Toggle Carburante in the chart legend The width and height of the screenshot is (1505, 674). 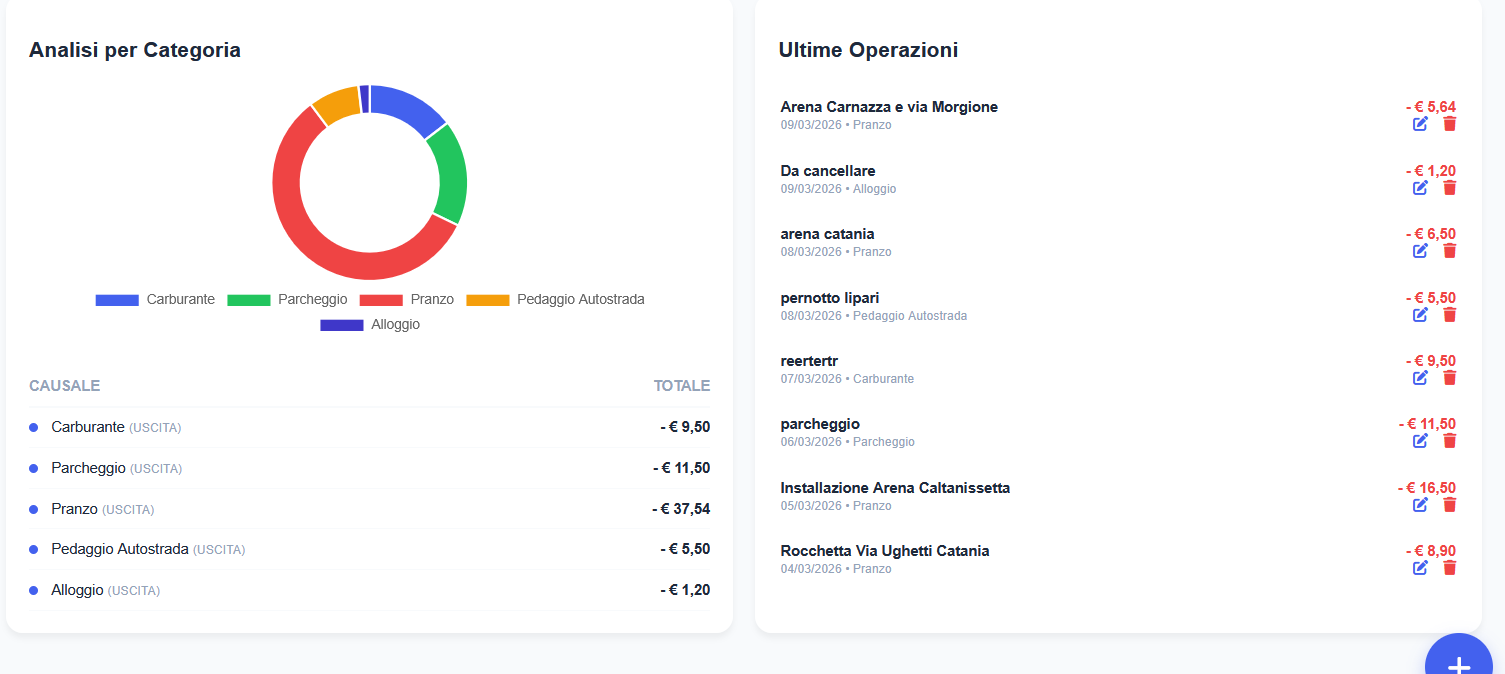pyautogui.click(x=155, y=300)
